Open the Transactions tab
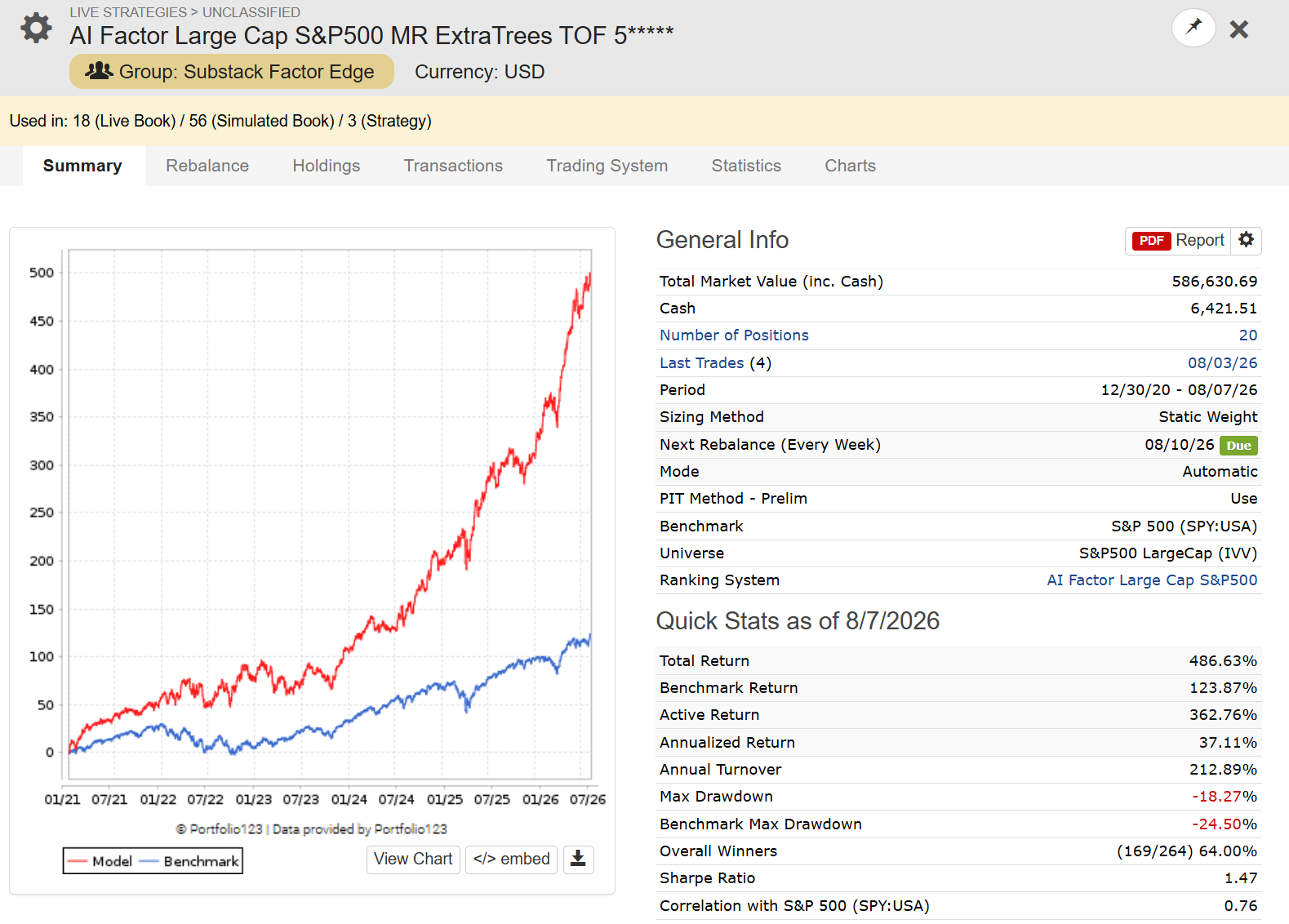This screenshot has height=924, width=1289. (453, 166)
